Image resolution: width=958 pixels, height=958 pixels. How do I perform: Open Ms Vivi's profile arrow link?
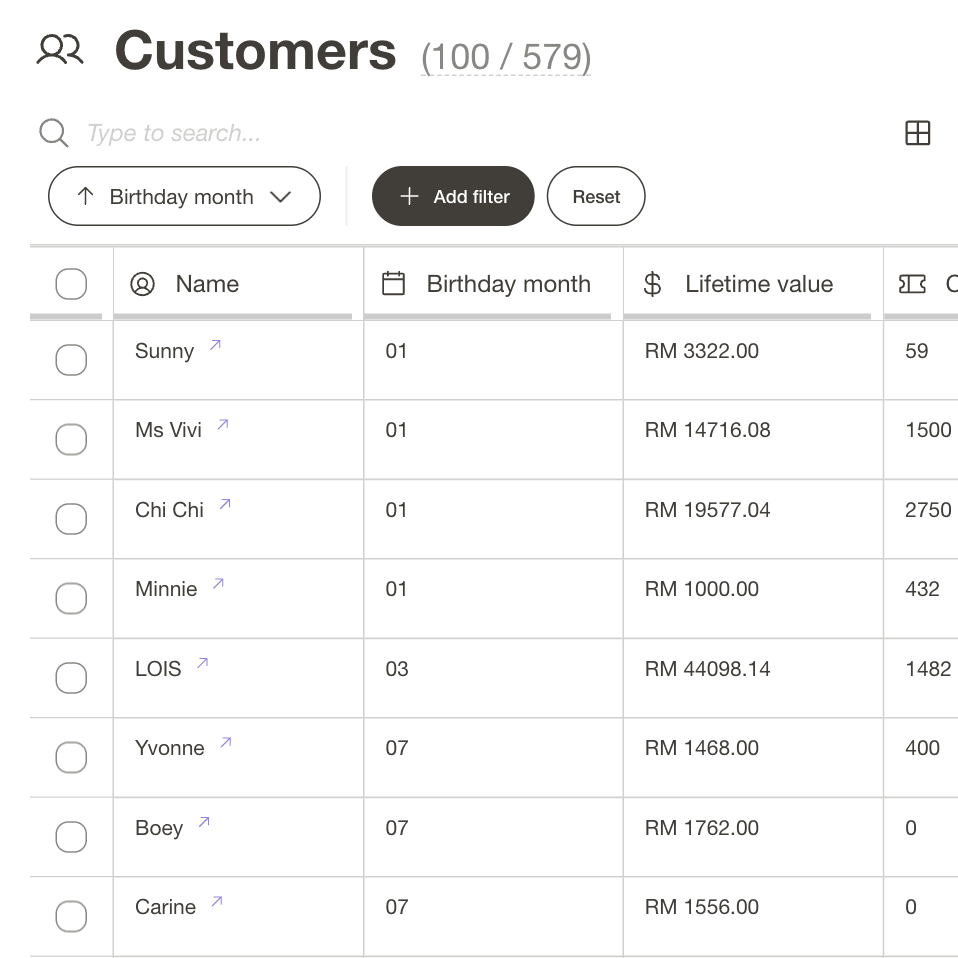pos(223,424)
